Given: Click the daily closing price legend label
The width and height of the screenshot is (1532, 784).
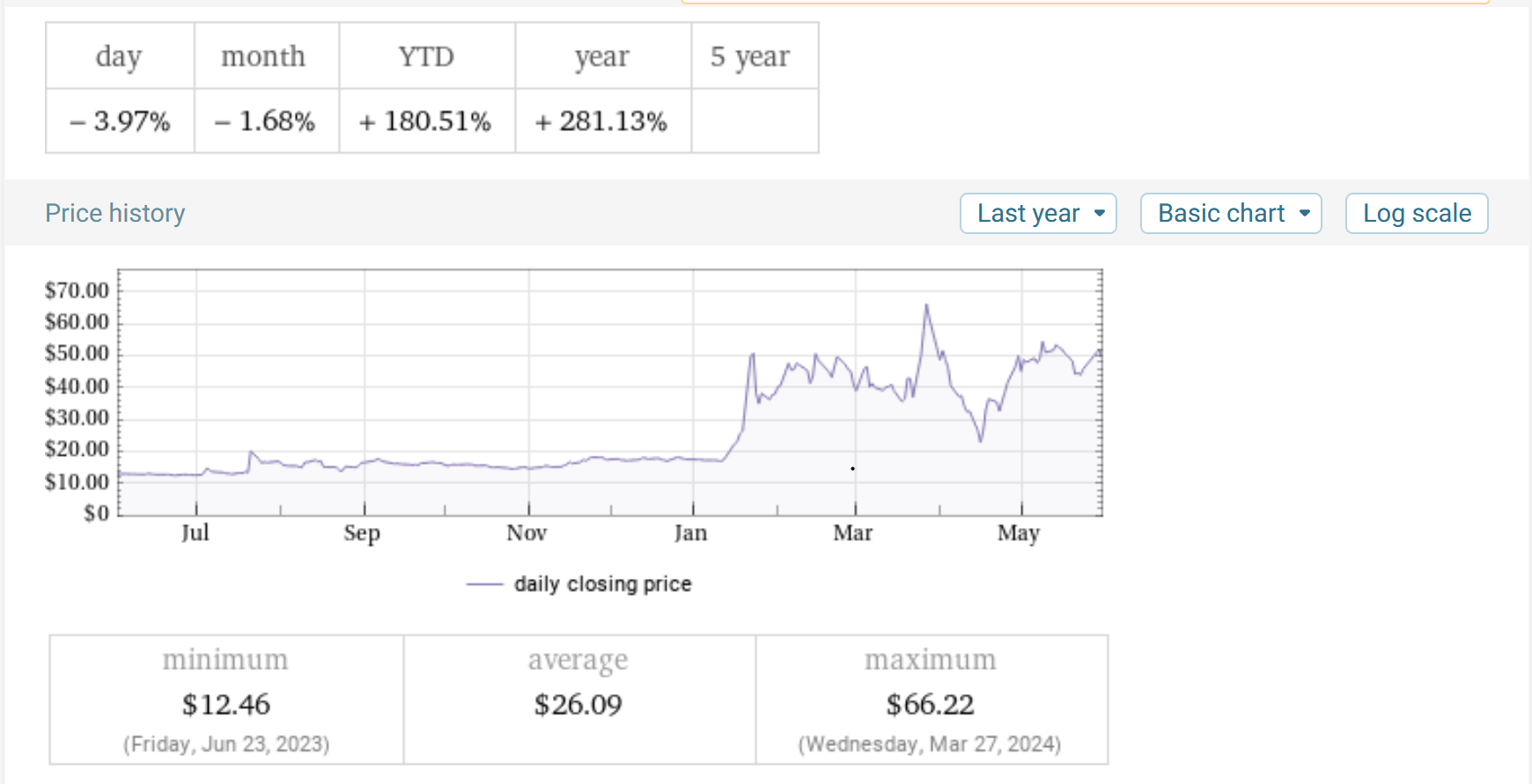Looking at the screenshot, I should click(x=603, y=584).
